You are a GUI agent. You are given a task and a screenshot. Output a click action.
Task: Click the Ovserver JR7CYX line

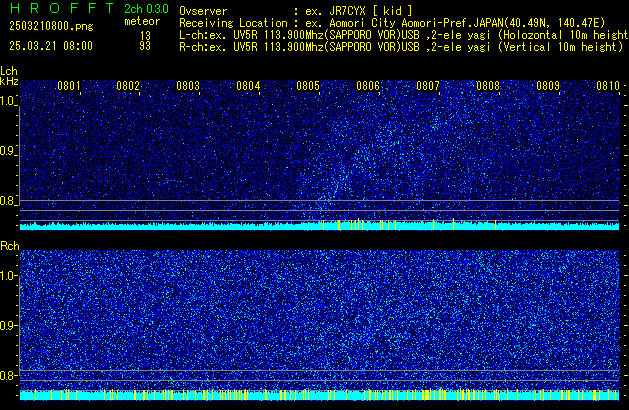tap(296, 11)
